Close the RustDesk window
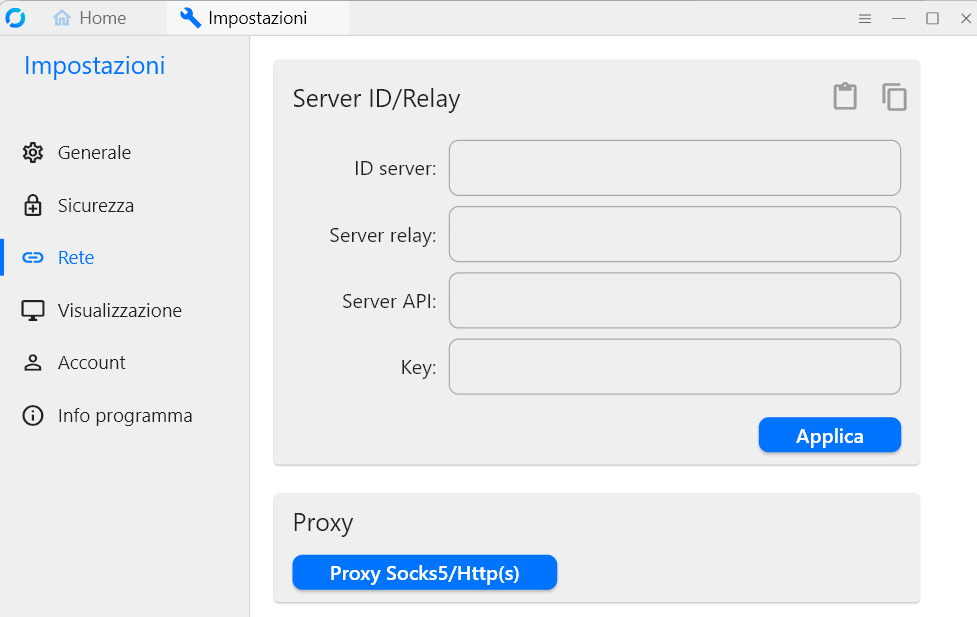977x617 pixels. [965, 19]
